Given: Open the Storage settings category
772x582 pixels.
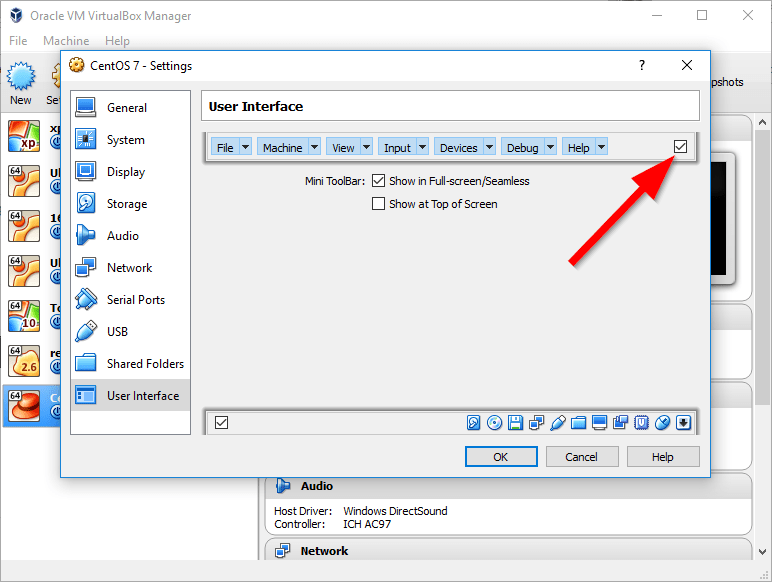Looking at the screenshot, I should pyautogui.click(x=130, y=203).
